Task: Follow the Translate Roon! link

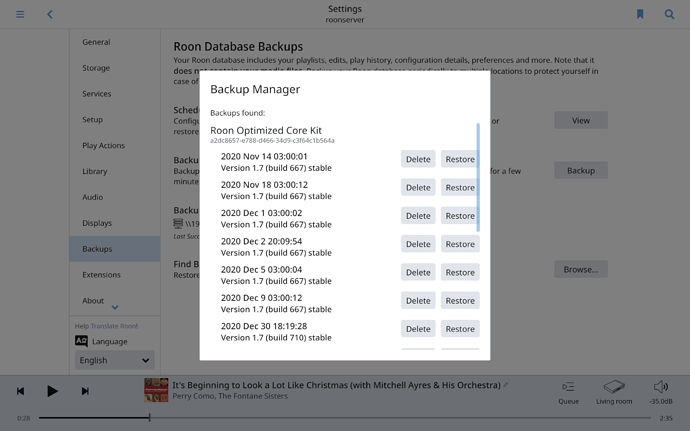Action: tap(114, 326)
